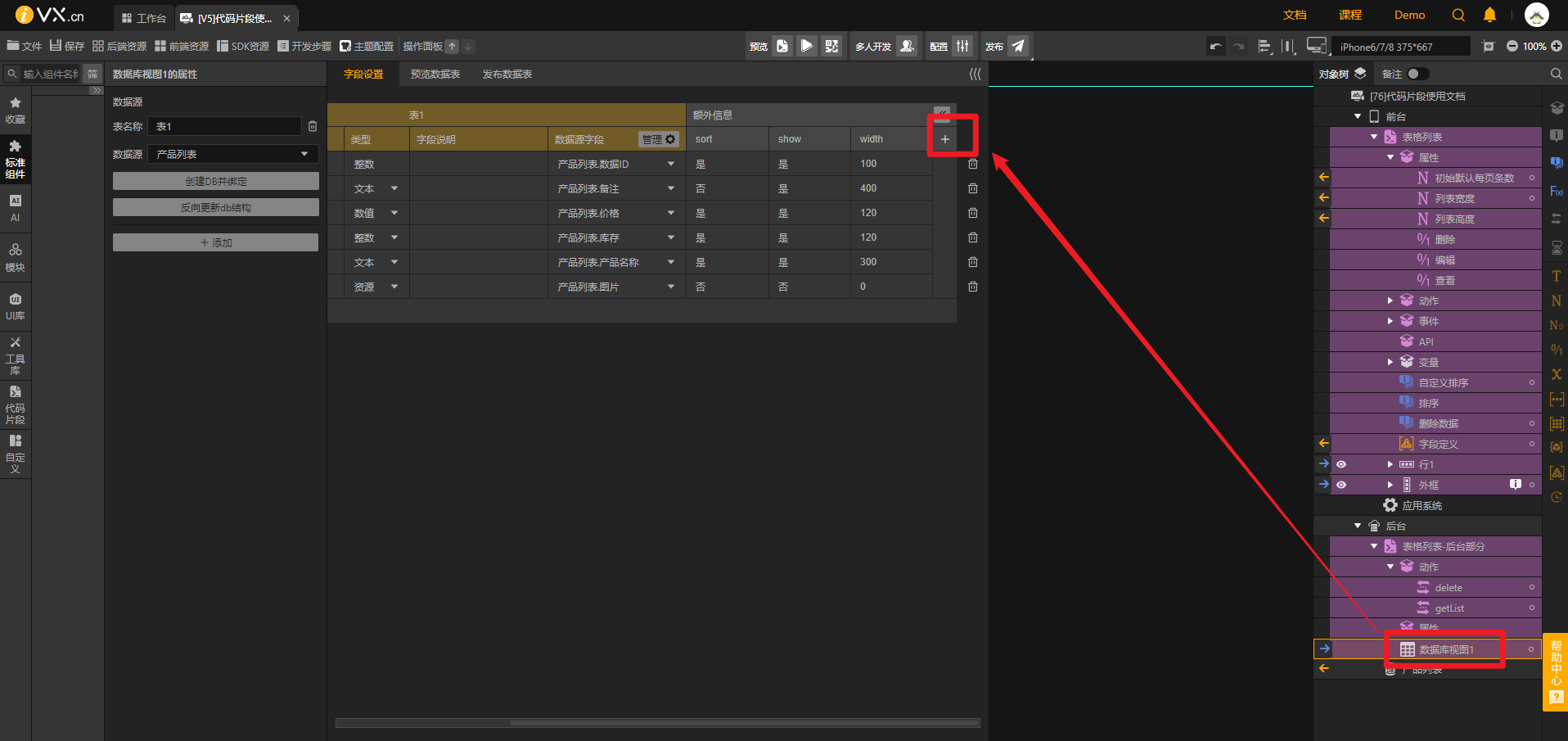1568x741 pixels.
Task: Collapse the 前台 tree node
Action: (1358, 116)
